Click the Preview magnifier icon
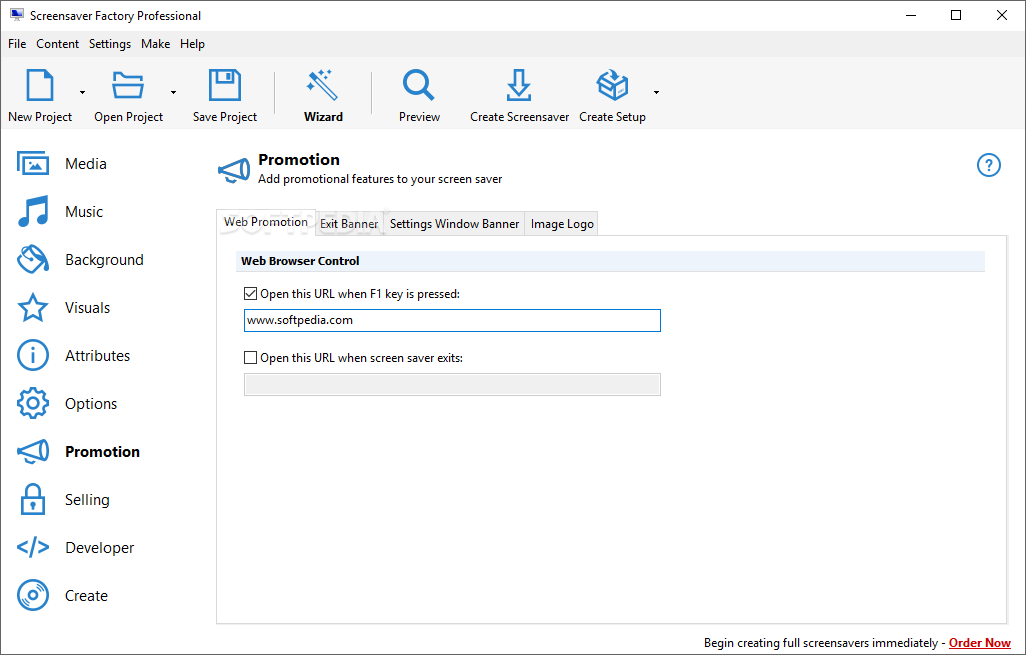1026x655 pixels. (x=419, y=86)
